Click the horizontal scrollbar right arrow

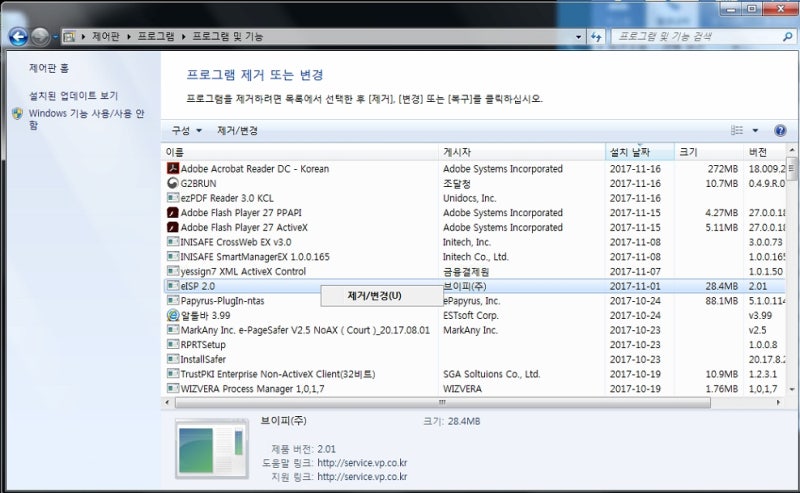tap(778, 403)
